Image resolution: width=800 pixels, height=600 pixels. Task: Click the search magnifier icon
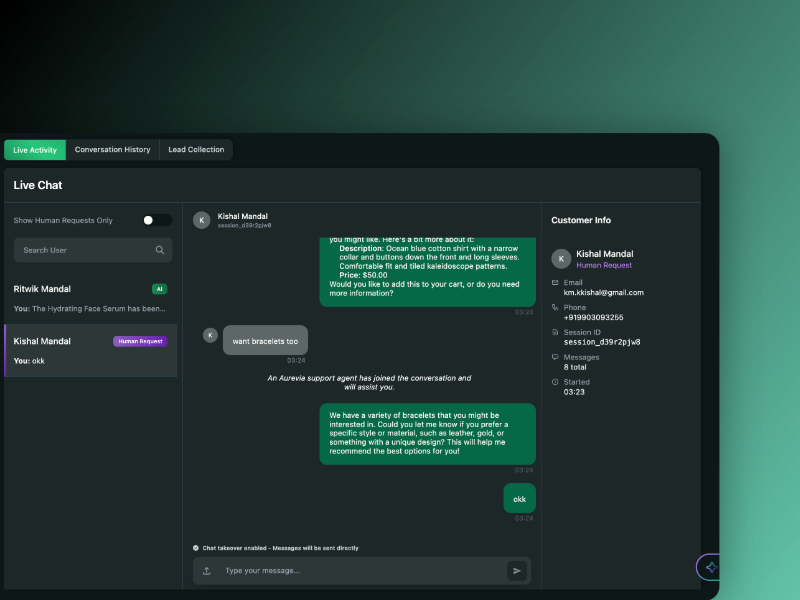[x=160, y=250]
